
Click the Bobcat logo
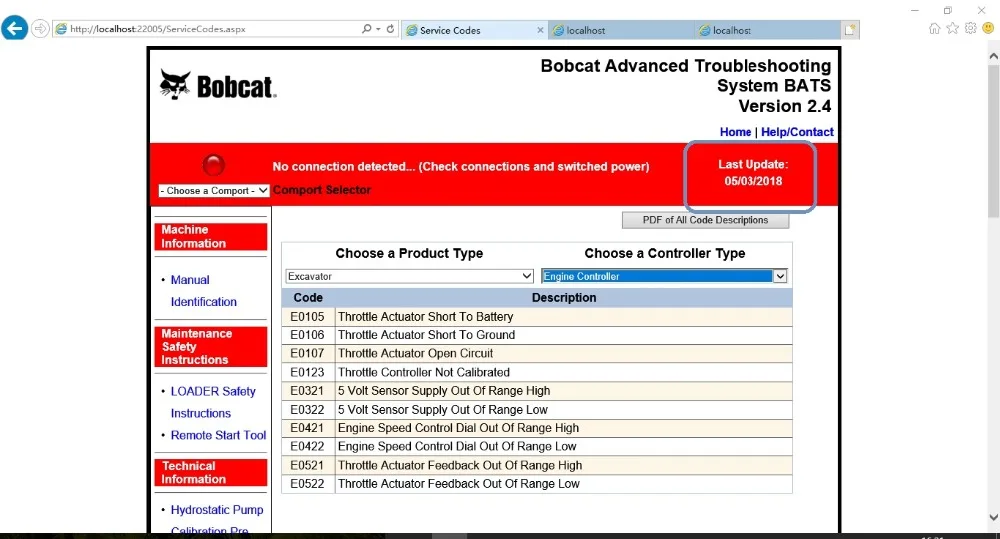click(217, 85)
